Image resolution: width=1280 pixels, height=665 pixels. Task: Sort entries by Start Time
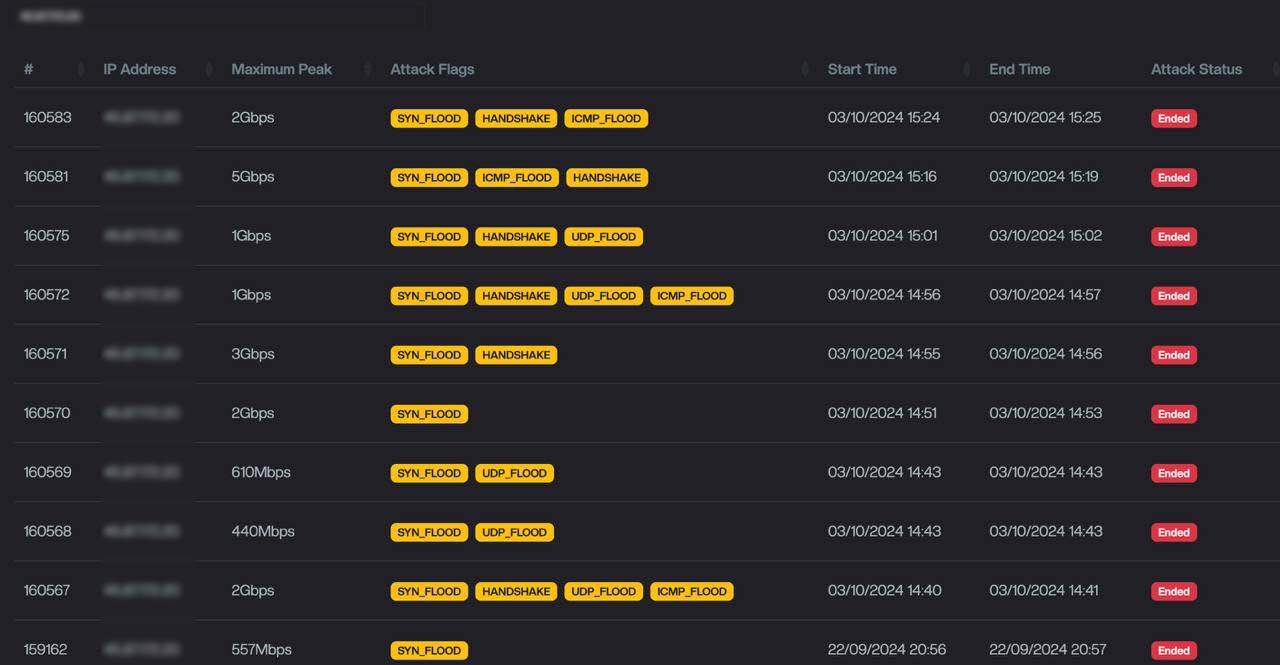(964, 69)
